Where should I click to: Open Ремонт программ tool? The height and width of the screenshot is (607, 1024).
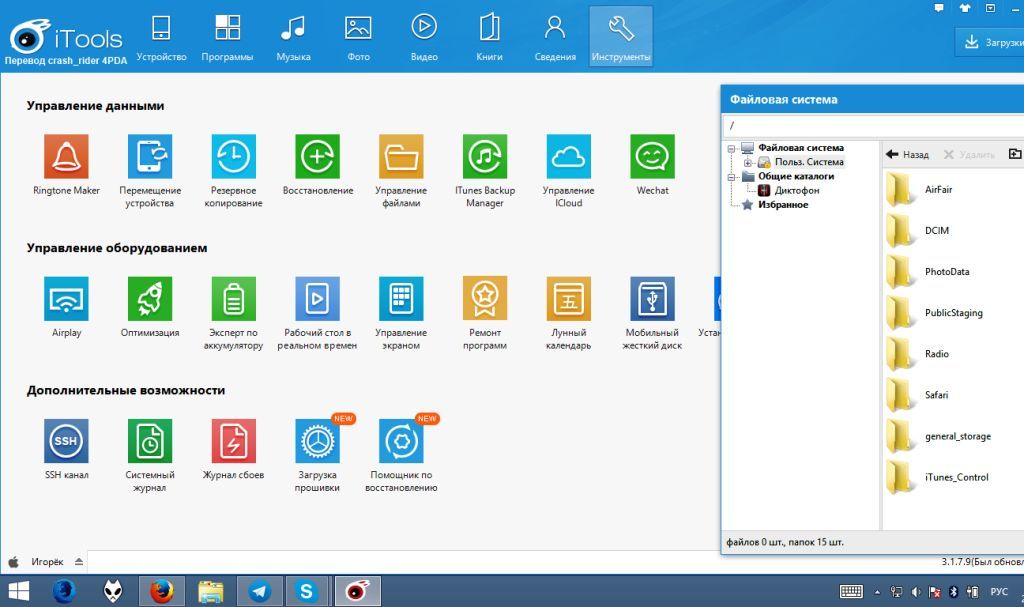(x=485, y=299)
